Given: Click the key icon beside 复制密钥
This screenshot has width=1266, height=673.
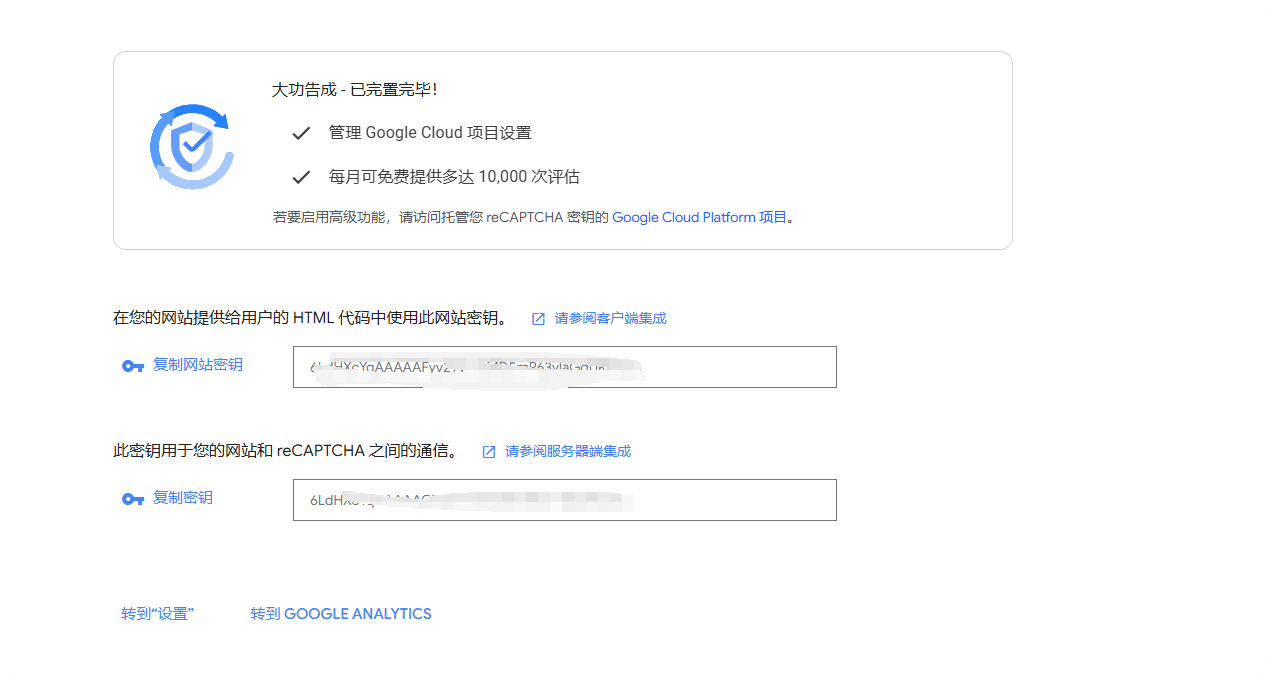Looking at the screenshot, I should (133, 499).
